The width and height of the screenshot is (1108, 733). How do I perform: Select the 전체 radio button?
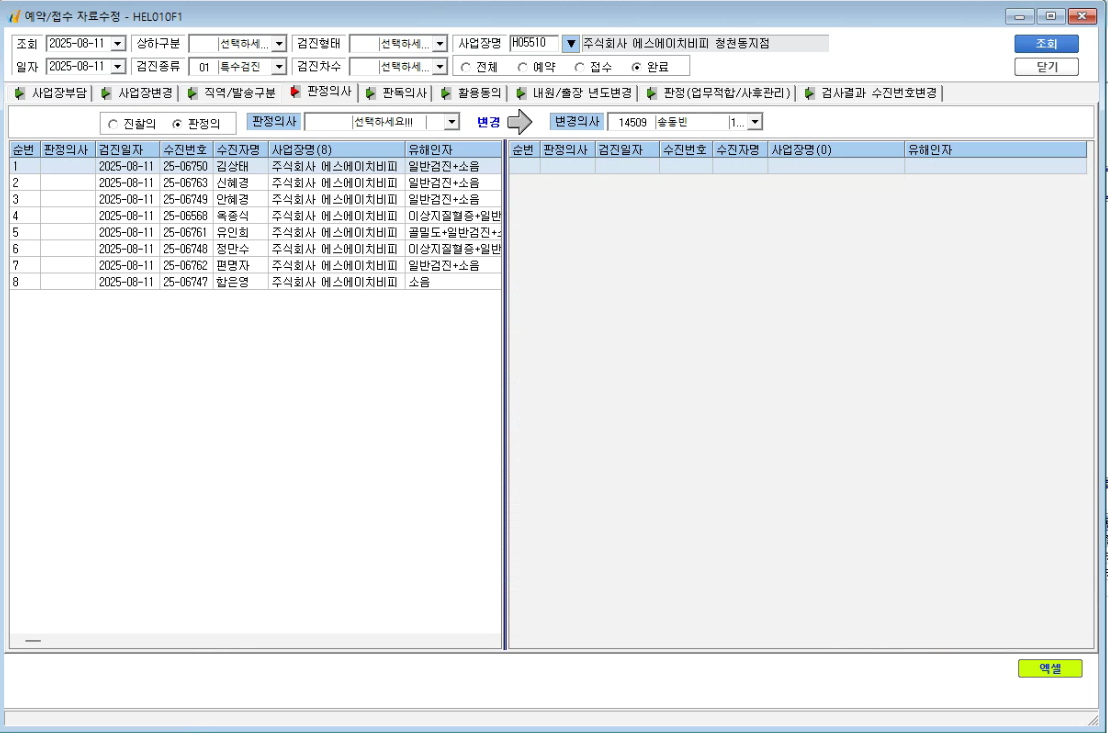coord(466,67)
